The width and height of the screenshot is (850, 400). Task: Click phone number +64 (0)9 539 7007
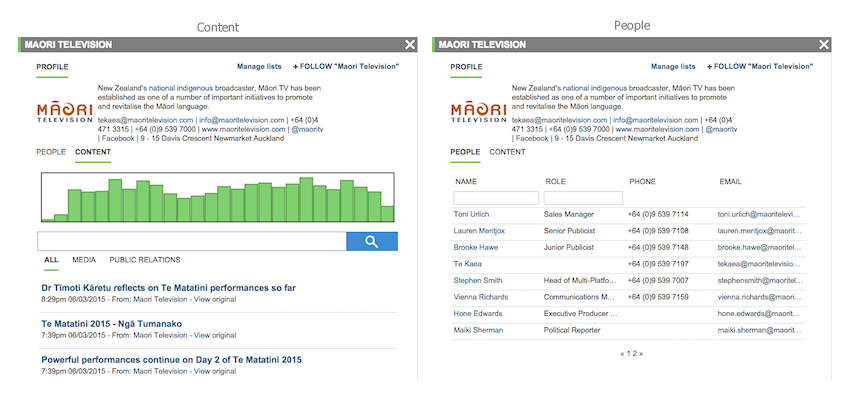tap(658, 281)
